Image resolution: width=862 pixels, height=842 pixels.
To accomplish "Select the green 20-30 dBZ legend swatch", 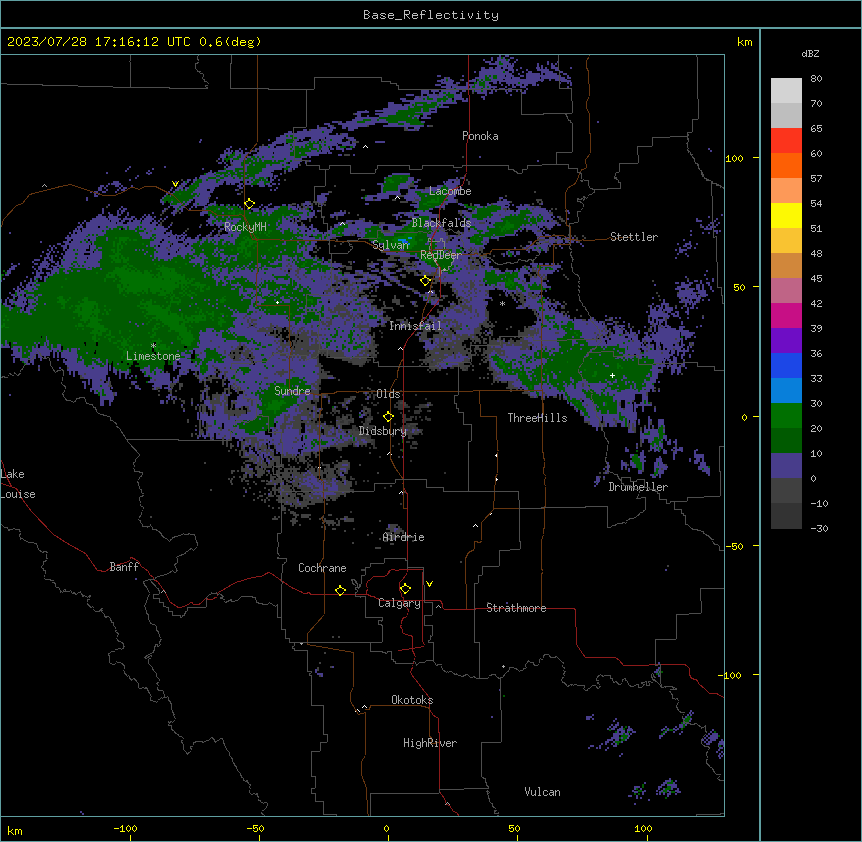I will point(786,416).
